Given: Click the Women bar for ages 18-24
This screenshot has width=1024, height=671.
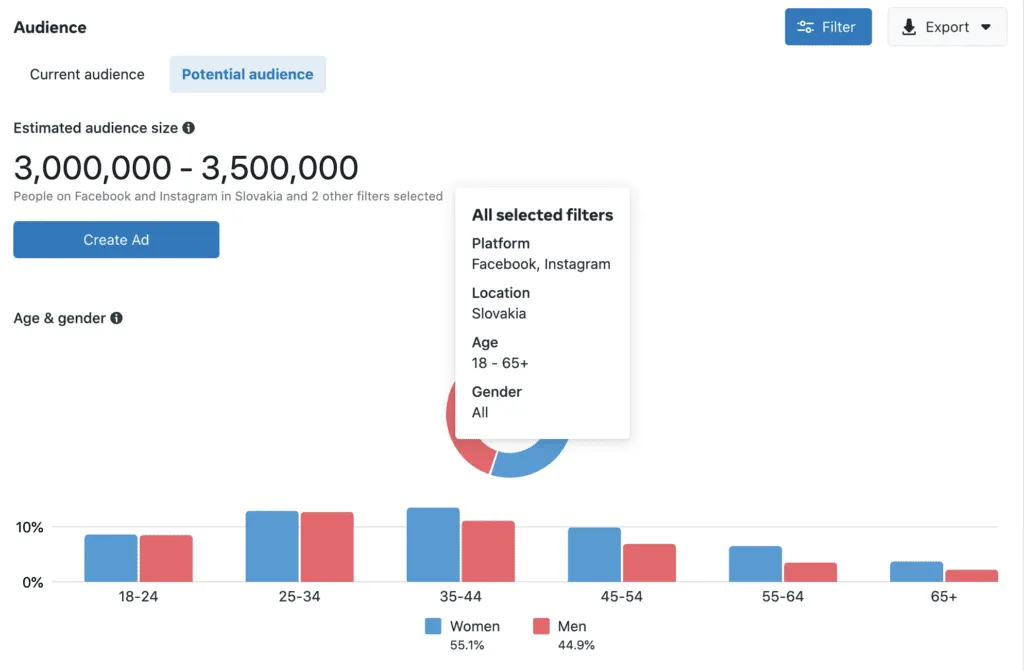Looking at the screenshot, I should [x=111, y=558].
